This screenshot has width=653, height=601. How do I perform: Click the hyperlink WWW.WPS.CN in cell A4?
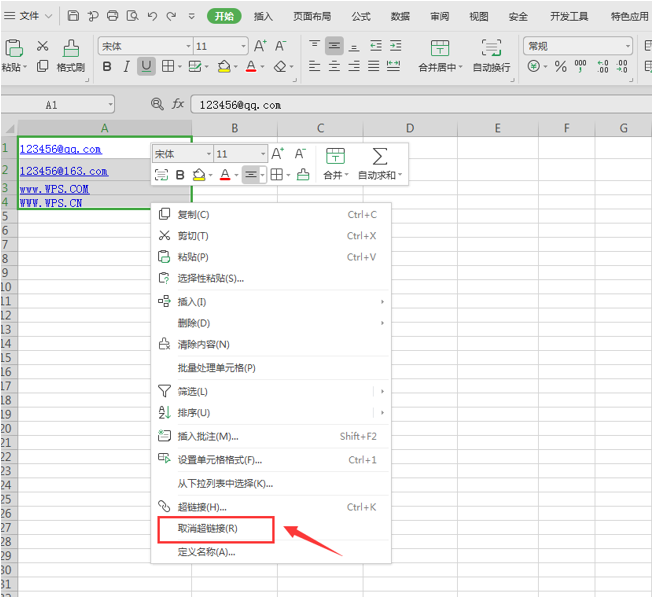pyautogui.click(x=51, y=203)
